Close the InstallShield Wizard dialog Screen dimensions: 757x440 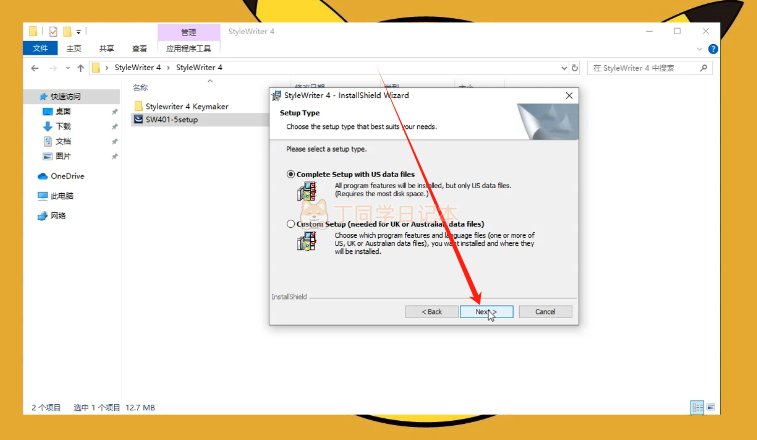[x=569, y=96]
